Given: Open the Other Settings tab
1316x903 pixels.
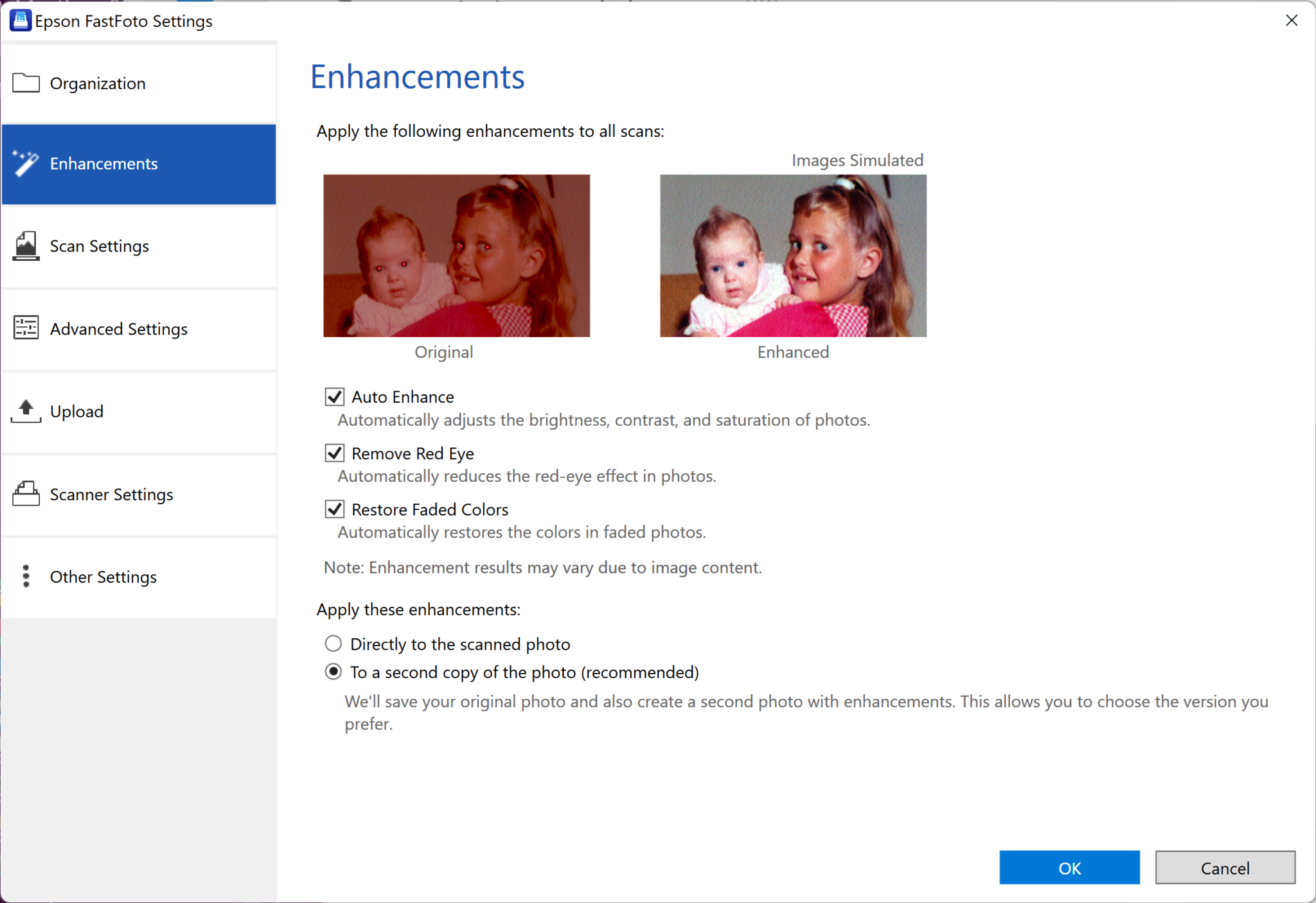Looking at the screenshot, I should [139, 577].
